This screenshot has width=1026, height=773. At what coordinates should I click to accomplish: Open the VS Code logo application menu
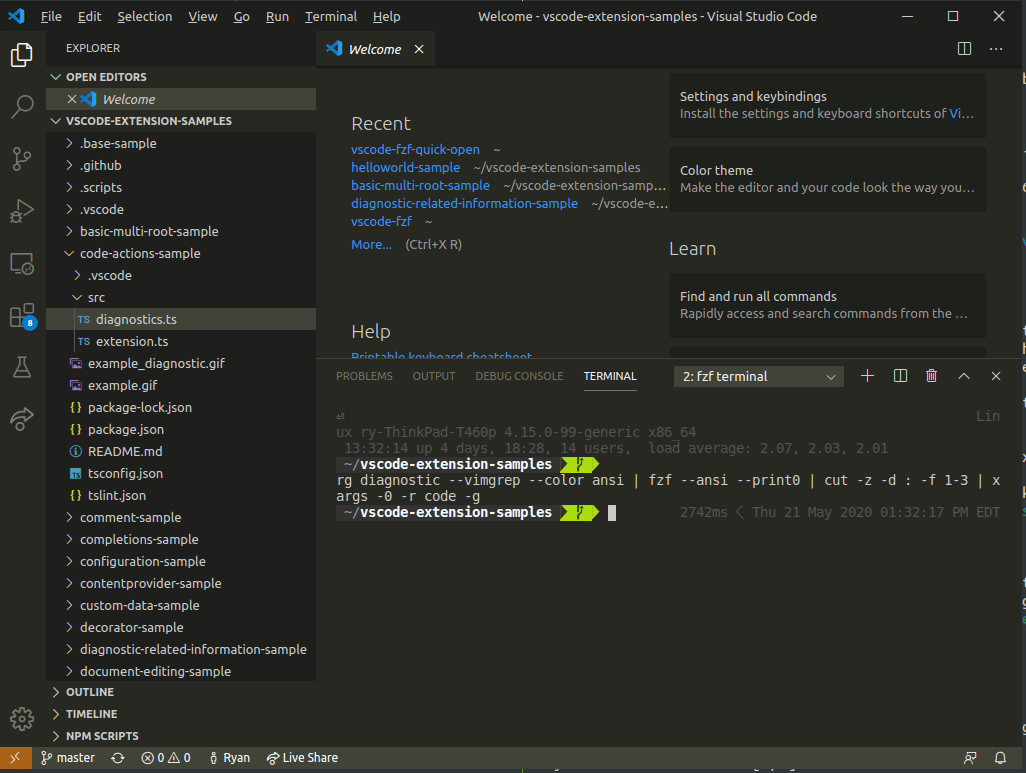pyautogui.click(x=17, y=16)
